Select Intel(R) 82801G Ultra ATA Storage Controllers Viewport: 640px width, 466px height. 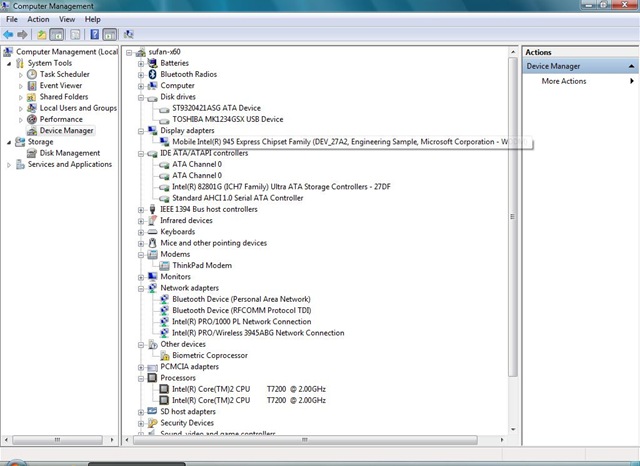(281, 187)
